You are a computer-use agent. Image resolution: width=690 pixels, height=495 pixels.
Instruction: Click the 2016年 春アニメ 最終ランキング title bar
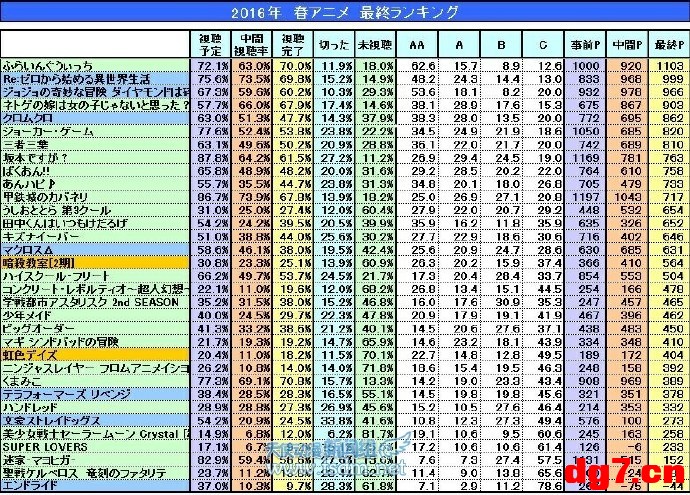[345, 12]
